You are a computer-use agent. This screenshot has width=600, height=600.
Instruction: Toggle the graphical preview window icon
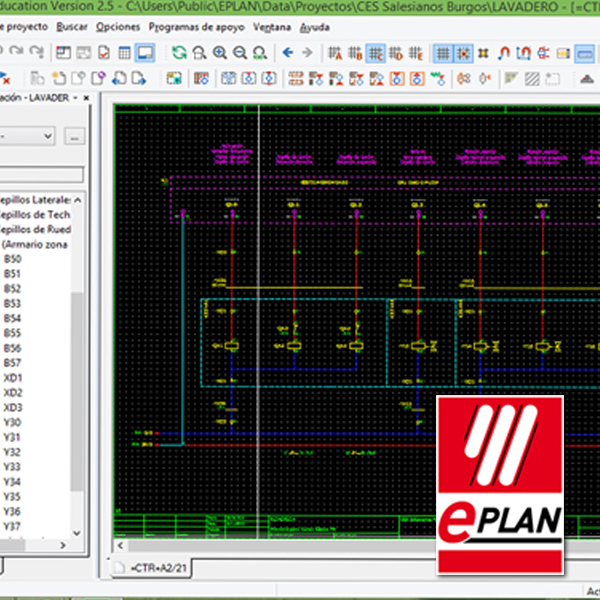[x=145, y=52]
